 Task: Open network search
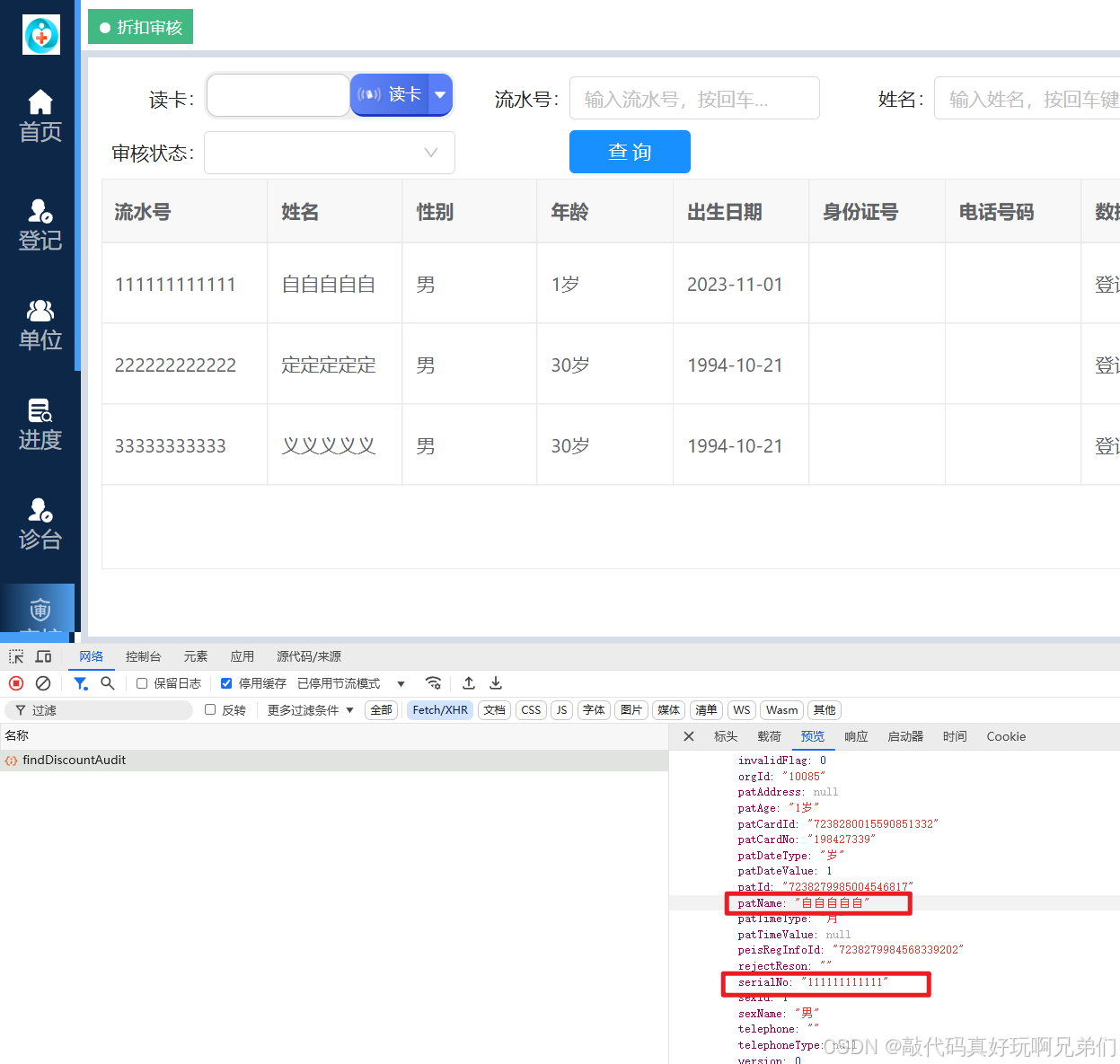107,683
